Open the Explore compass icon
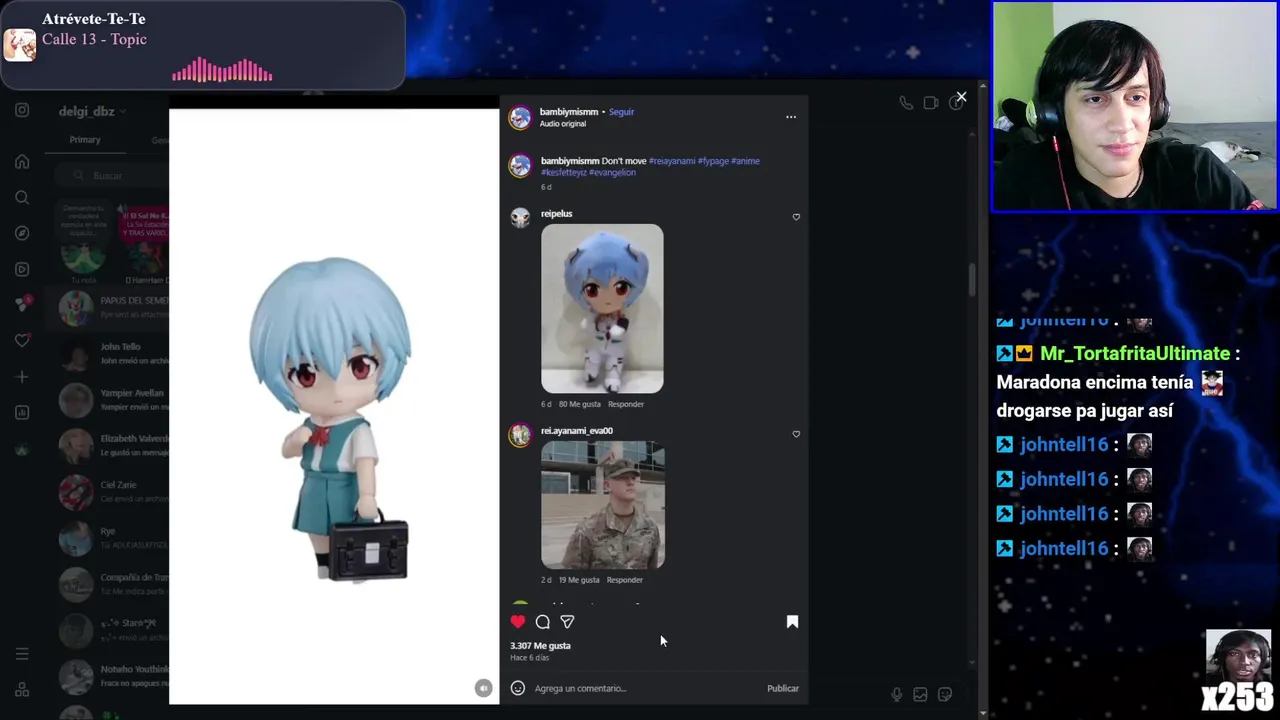This screenshot has height=720, width=1280. (22, 233)
